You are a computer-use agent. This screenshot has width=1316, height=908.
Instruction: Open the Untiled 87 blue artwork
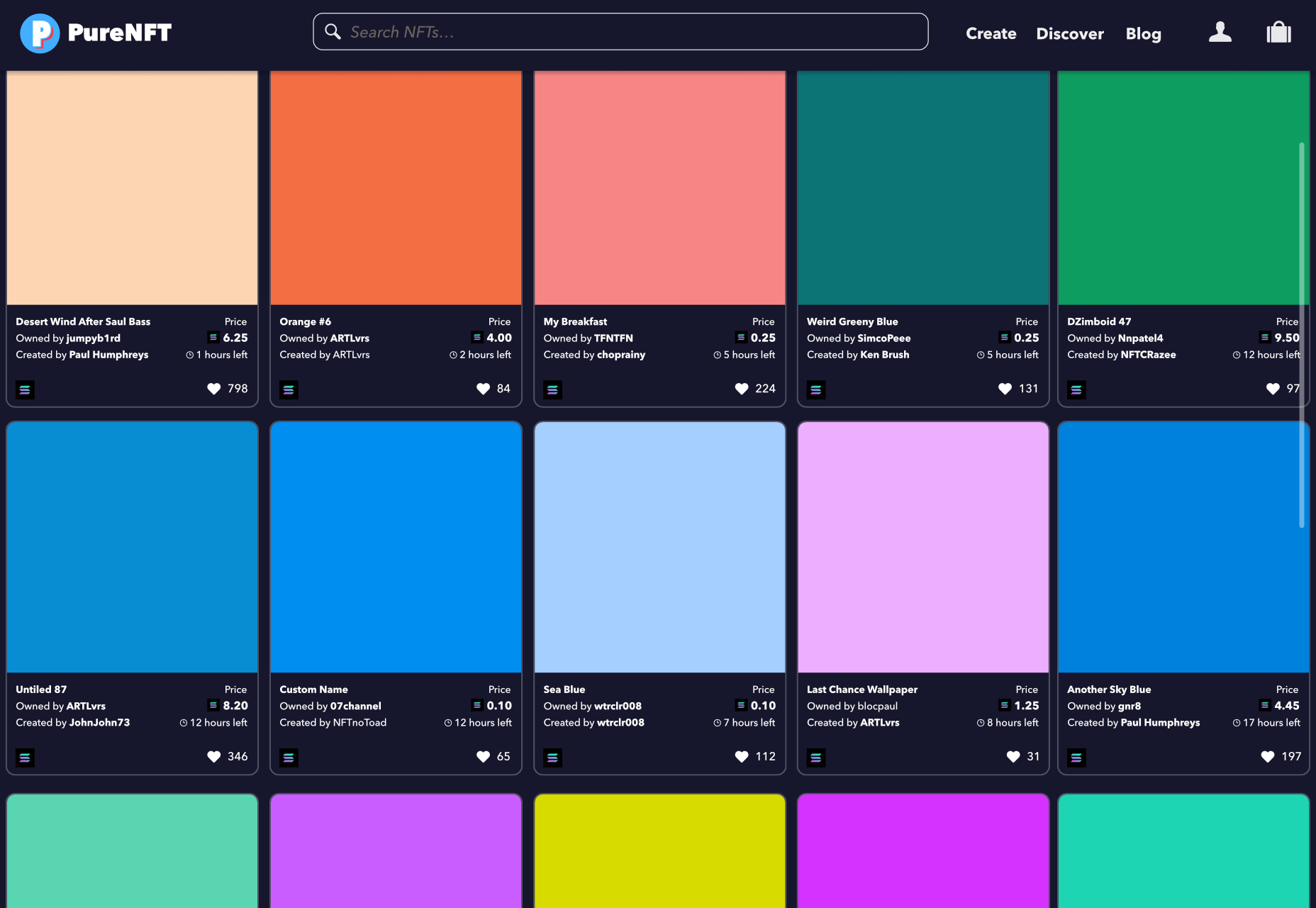coord(132,547)
